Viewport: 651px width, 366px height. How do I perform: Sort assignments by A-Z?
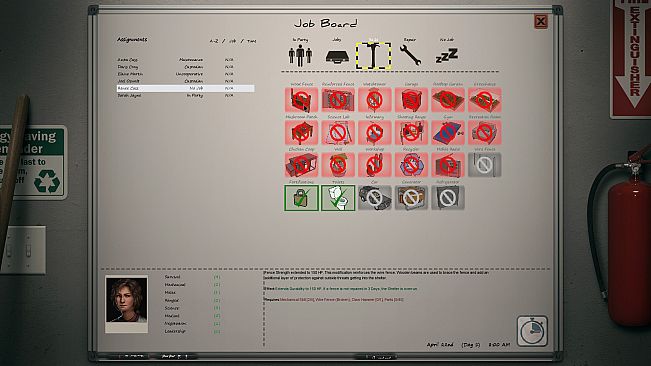click(x=214, y=41)
